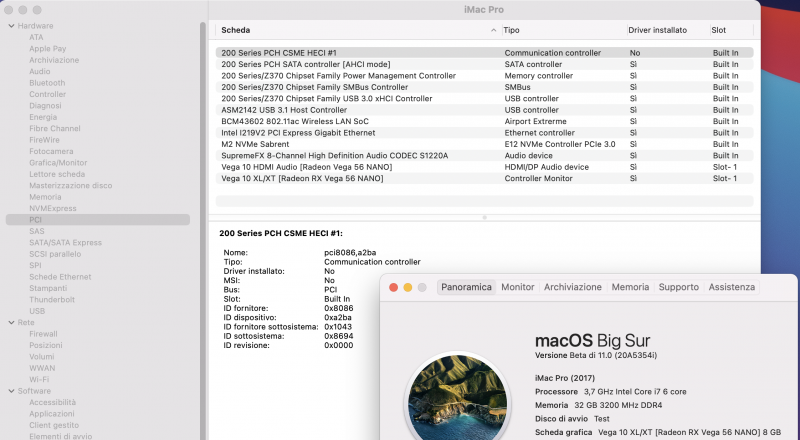Select ATA in the Hardware list
This screenshot has width=800, height=440.
point(36,37)
